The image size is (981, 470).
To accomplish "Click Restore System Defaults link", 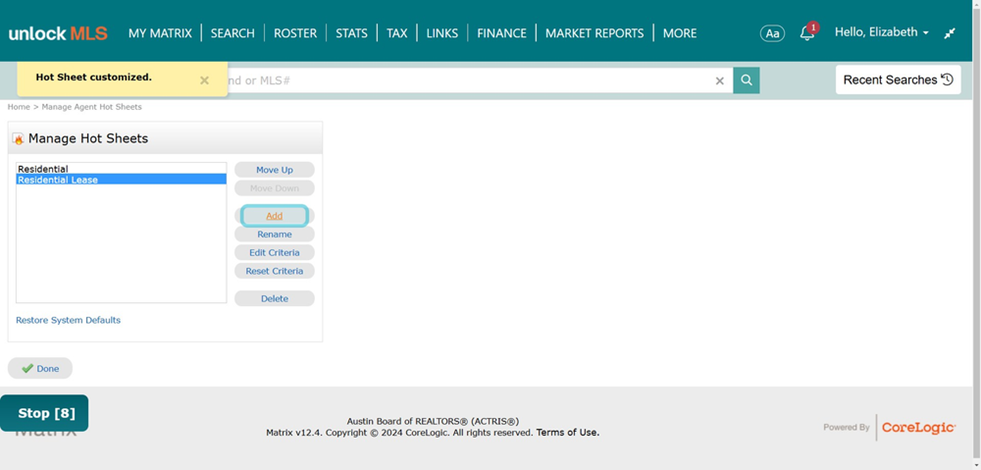I will tap(68, 320).
